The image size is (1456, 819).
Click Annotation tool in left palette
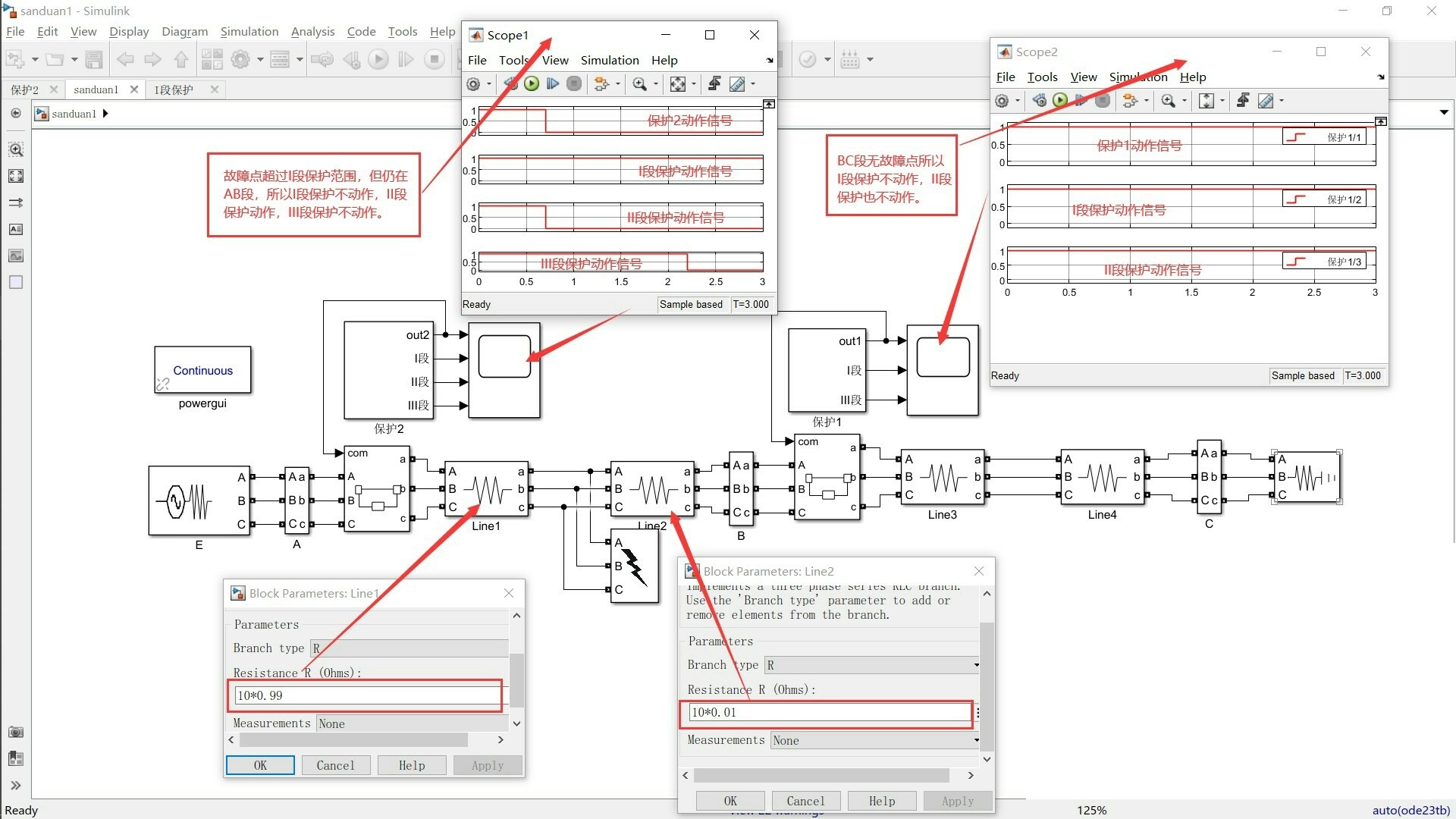(15, 229)
